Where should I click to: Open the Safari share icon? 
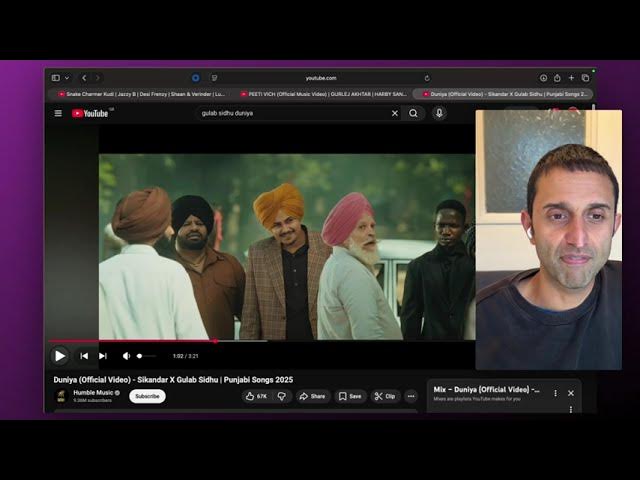pos(557,78)
